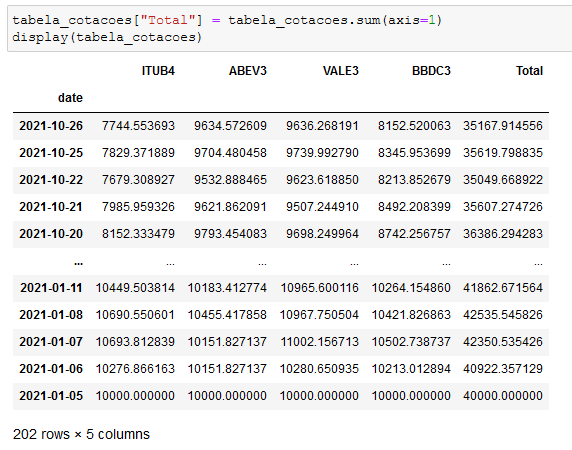This screenshot has width=572, height=450.
Task: Select row index 2021-01-05
Action: click(x=51, y=396)
